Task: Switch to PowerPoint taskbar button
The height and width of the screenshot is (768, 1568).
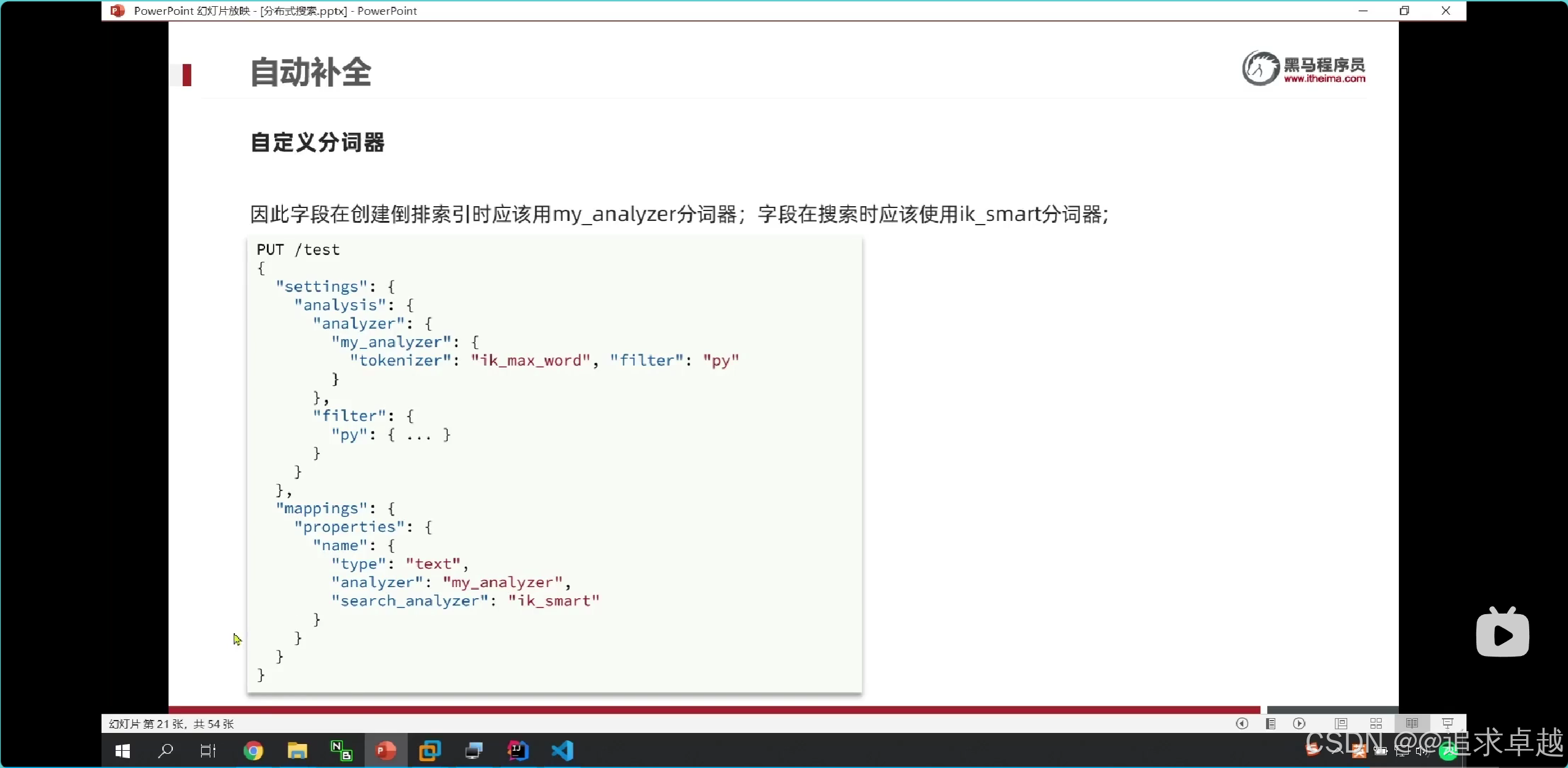Action: tap(386, 751)
